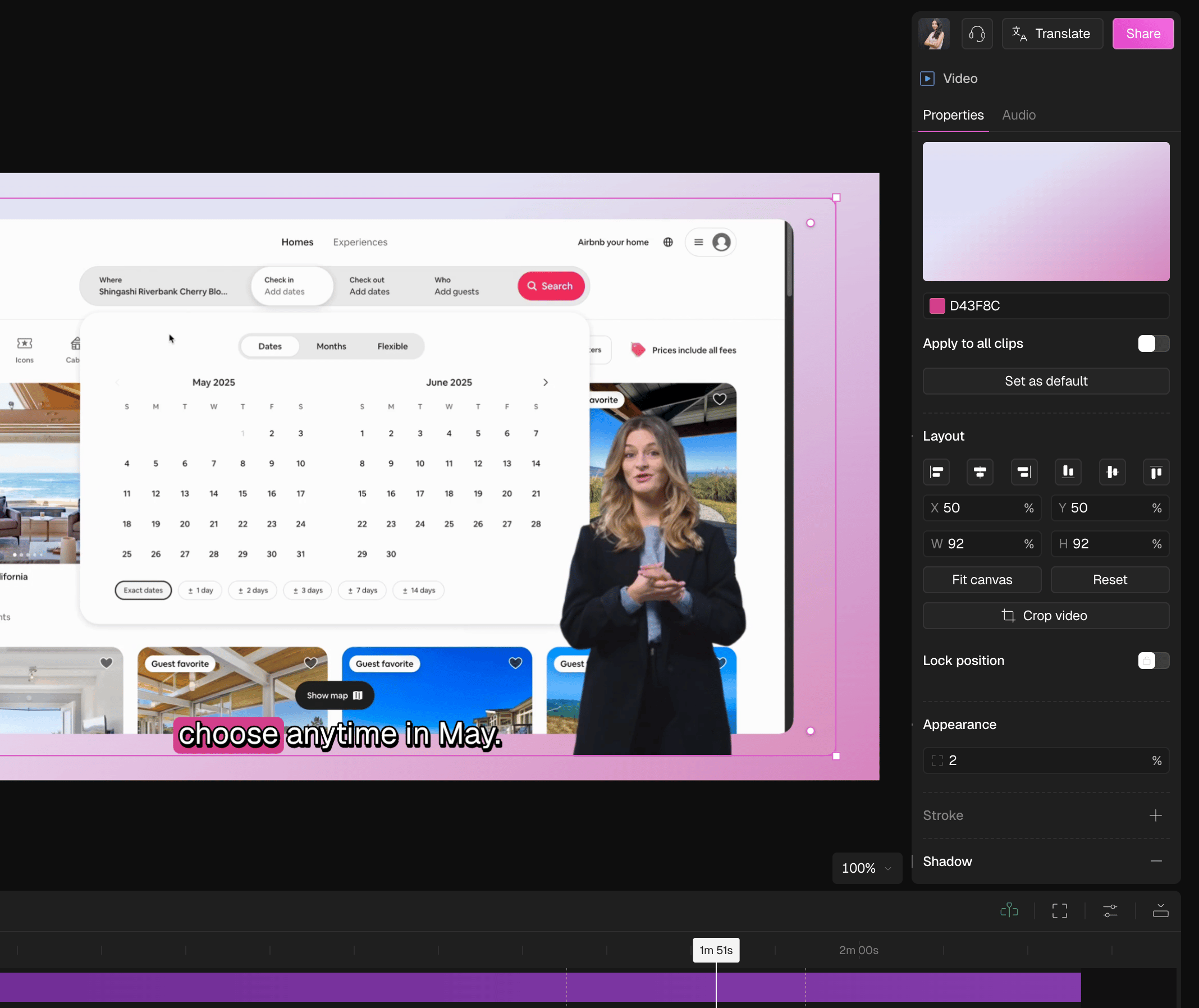The height and width of the screenshot is (1008, 1199).
Task: Open the user avatar profile picture
Action: [934, 34]
